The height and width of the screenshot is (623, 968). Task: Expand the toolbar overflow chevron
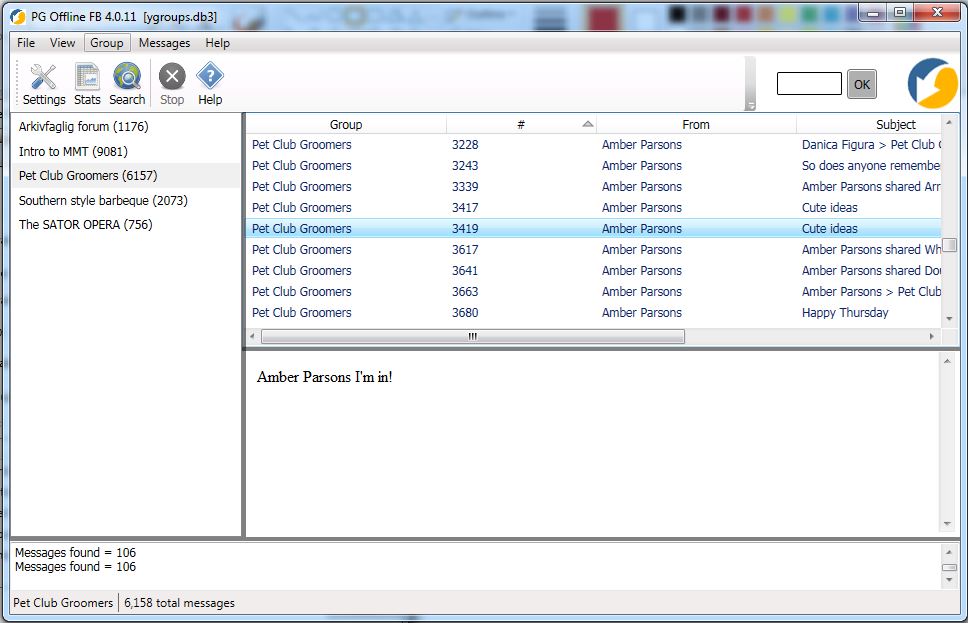[751, 105]
